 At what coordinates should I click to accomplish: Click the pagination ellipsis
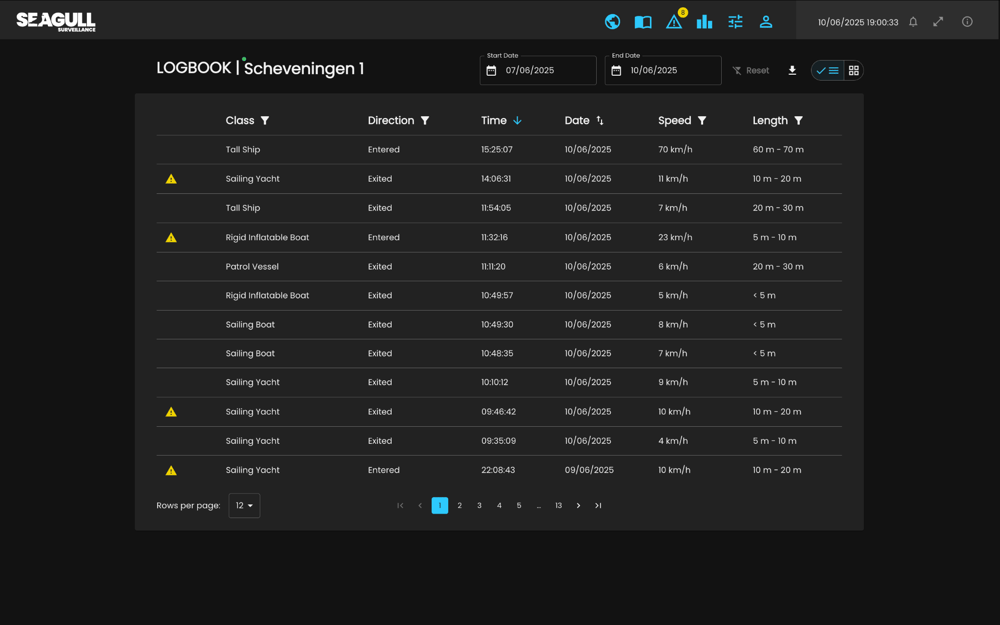(538, 506)
